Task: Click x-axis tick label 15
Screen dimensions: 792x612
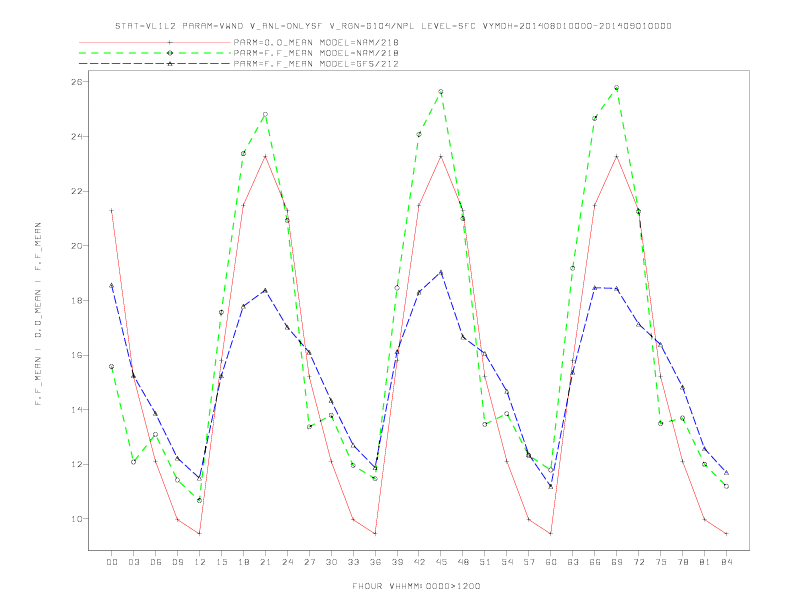Action: point(221,562)
